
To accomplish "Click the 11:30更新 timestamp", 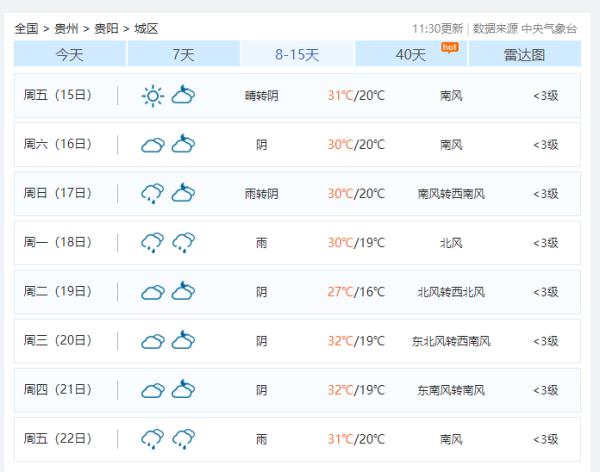I will point(438,29).
